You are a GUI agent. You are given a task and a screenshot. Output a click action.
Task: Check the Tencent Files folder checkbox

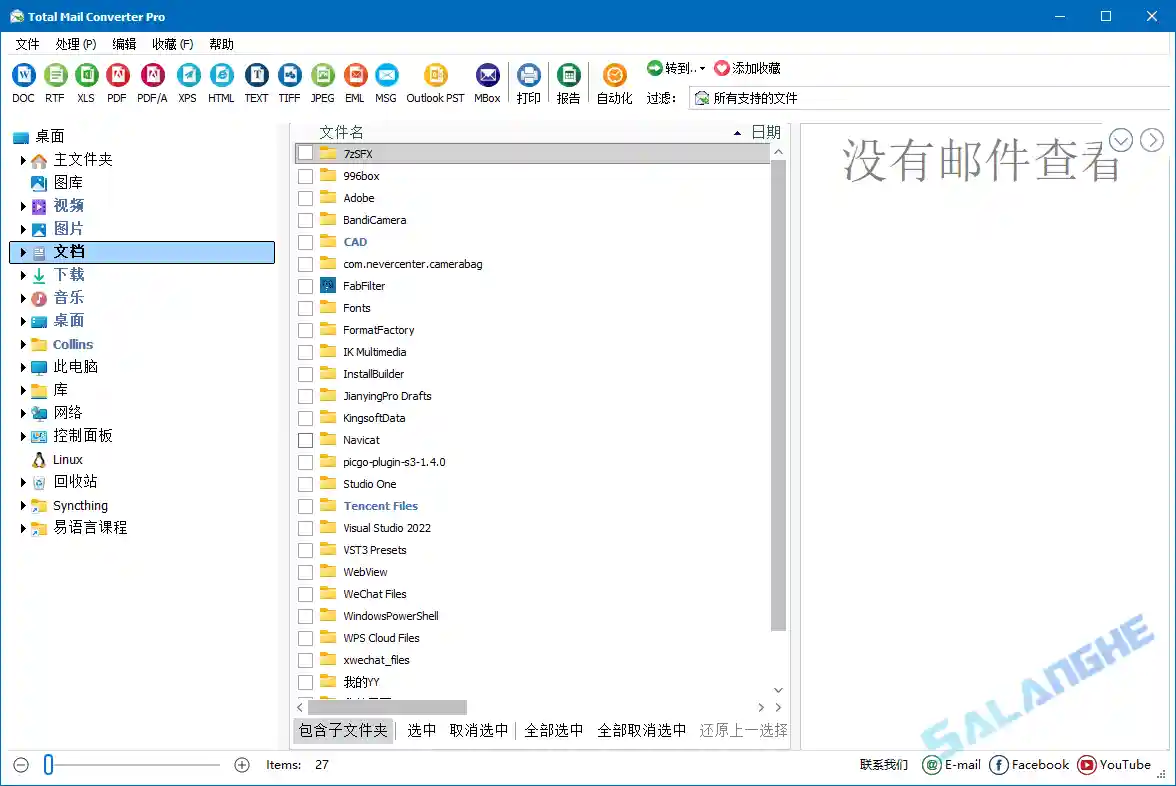tap(305, 505)
